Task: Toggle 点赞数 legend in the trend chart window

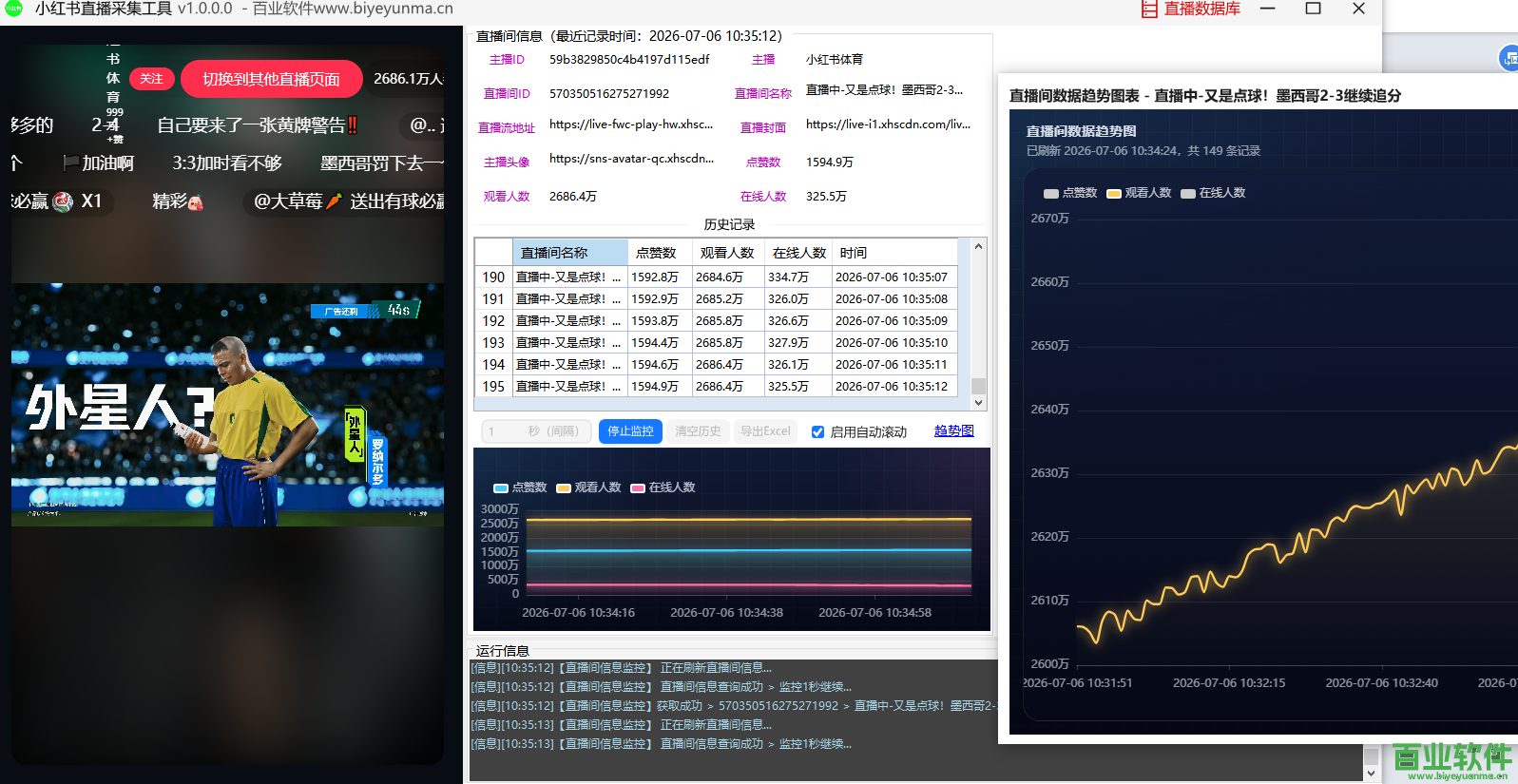Action: 1070,193
